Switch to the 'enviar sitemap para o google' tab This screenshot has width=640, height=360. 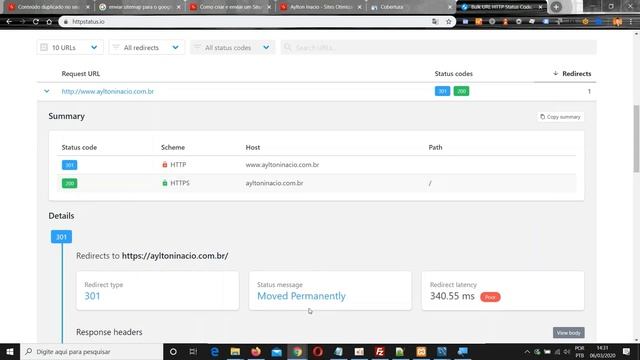[x=139, y=7]
